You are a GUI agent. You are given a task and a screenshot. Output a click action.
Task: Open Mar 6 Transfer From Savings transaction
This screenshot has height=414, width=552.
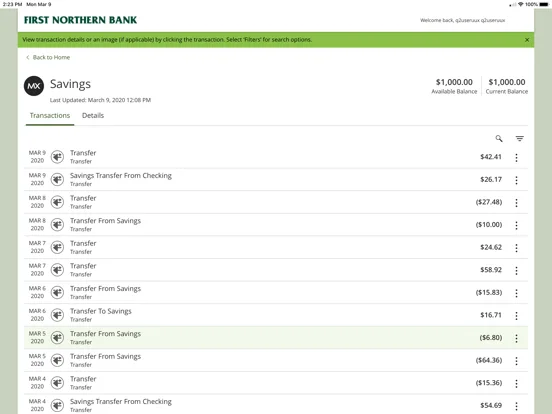click(276, 293)
